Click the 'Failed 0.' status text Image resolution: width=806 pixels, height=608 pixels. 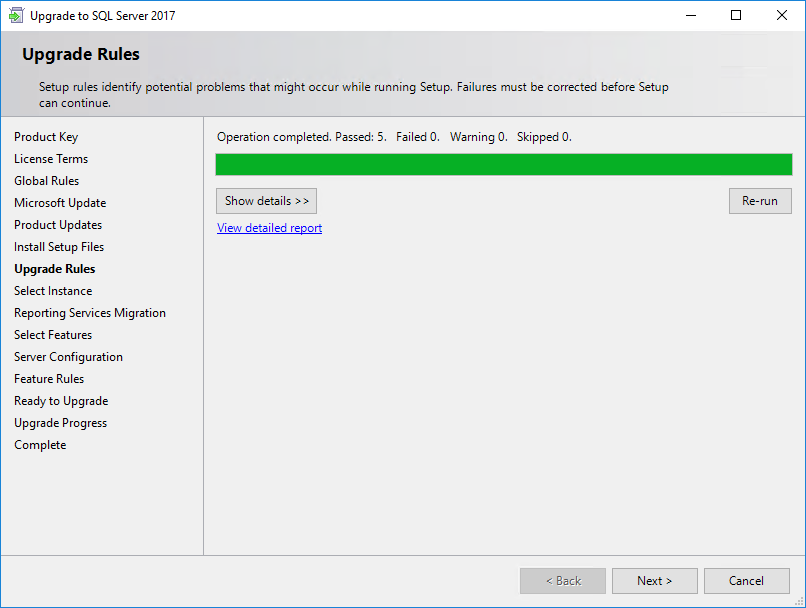[x=418, y=137]
